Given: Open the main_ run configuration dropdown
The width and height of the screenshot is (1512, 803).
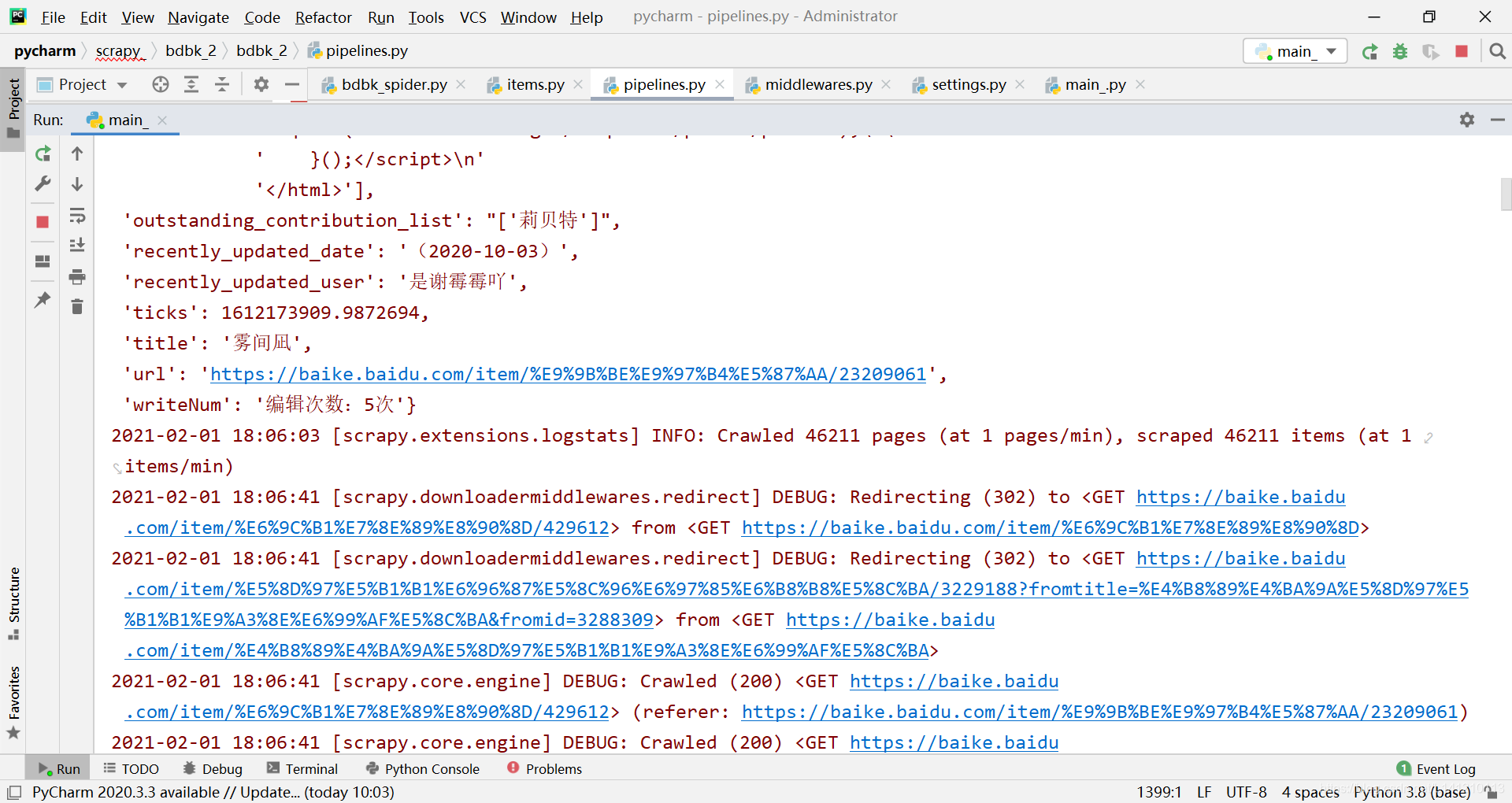Looking at the screenshot, I should [x=1295, y=51].
